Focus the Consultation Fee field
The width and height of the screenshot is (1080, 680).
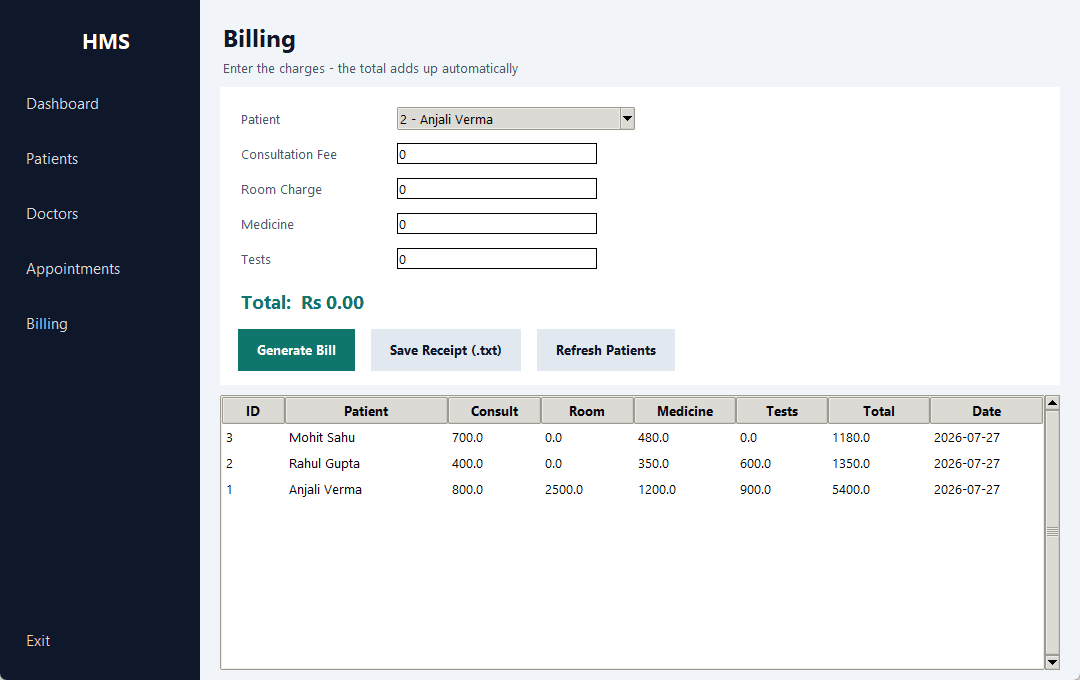tap(497, 154)
